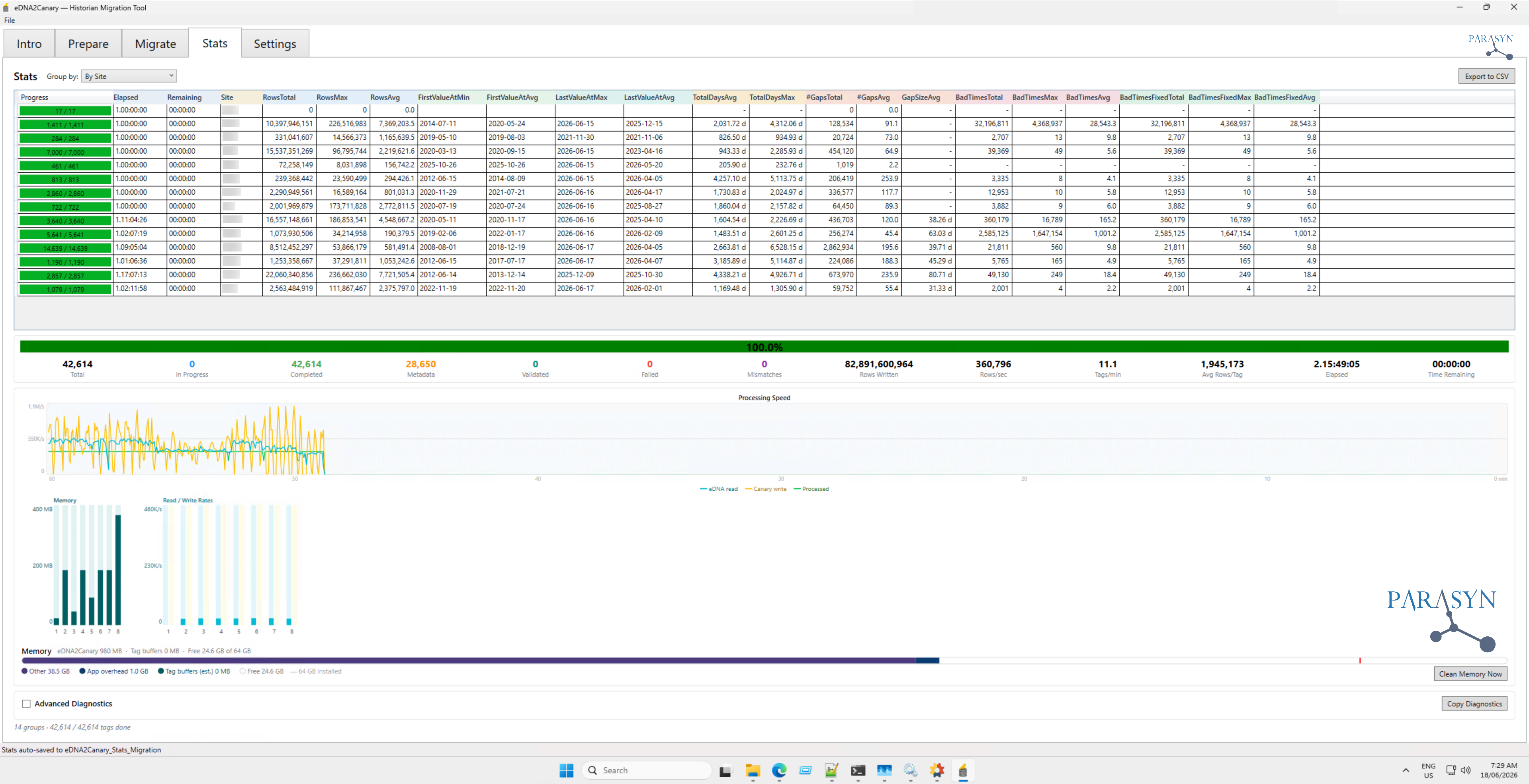Switch to the Prepare tab

pos(88,43)
